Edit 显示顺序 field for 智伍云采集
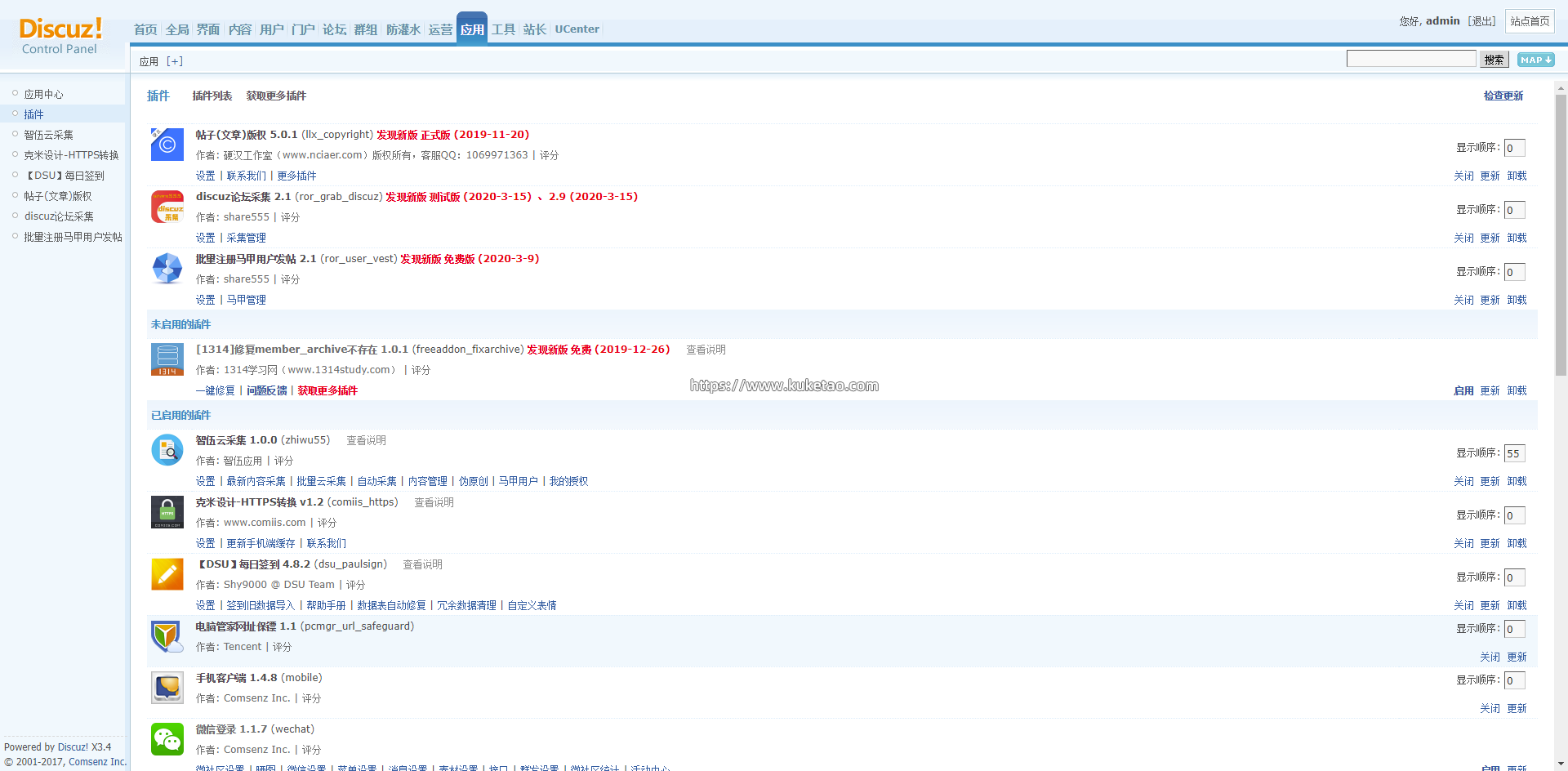This screenshot has width=1568, height=771. [x=1514, y=453]
